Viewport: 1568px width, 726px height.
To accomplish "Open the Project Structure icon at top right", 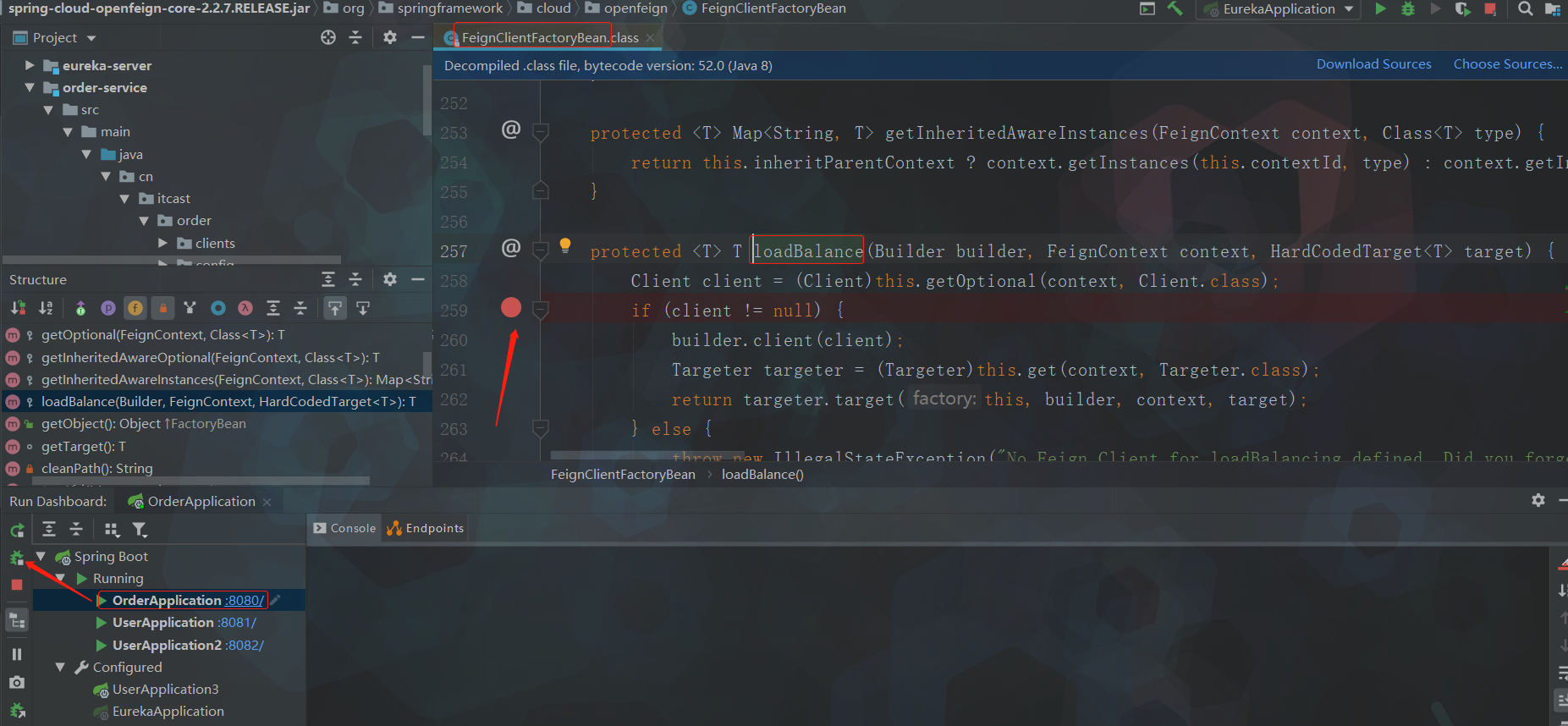I will (1553, 9).
